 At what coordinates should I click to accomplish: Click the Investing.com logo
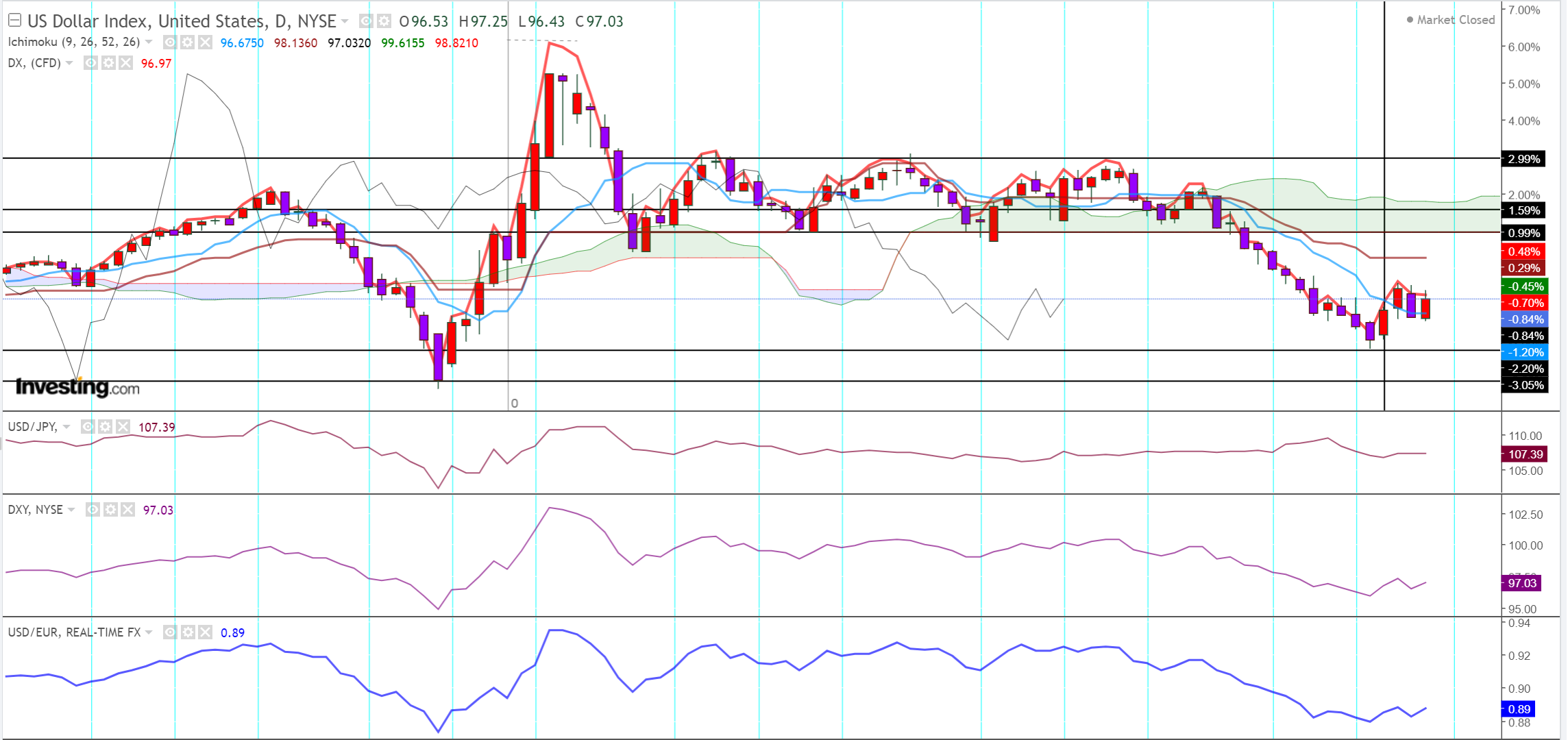coord(77,388)
